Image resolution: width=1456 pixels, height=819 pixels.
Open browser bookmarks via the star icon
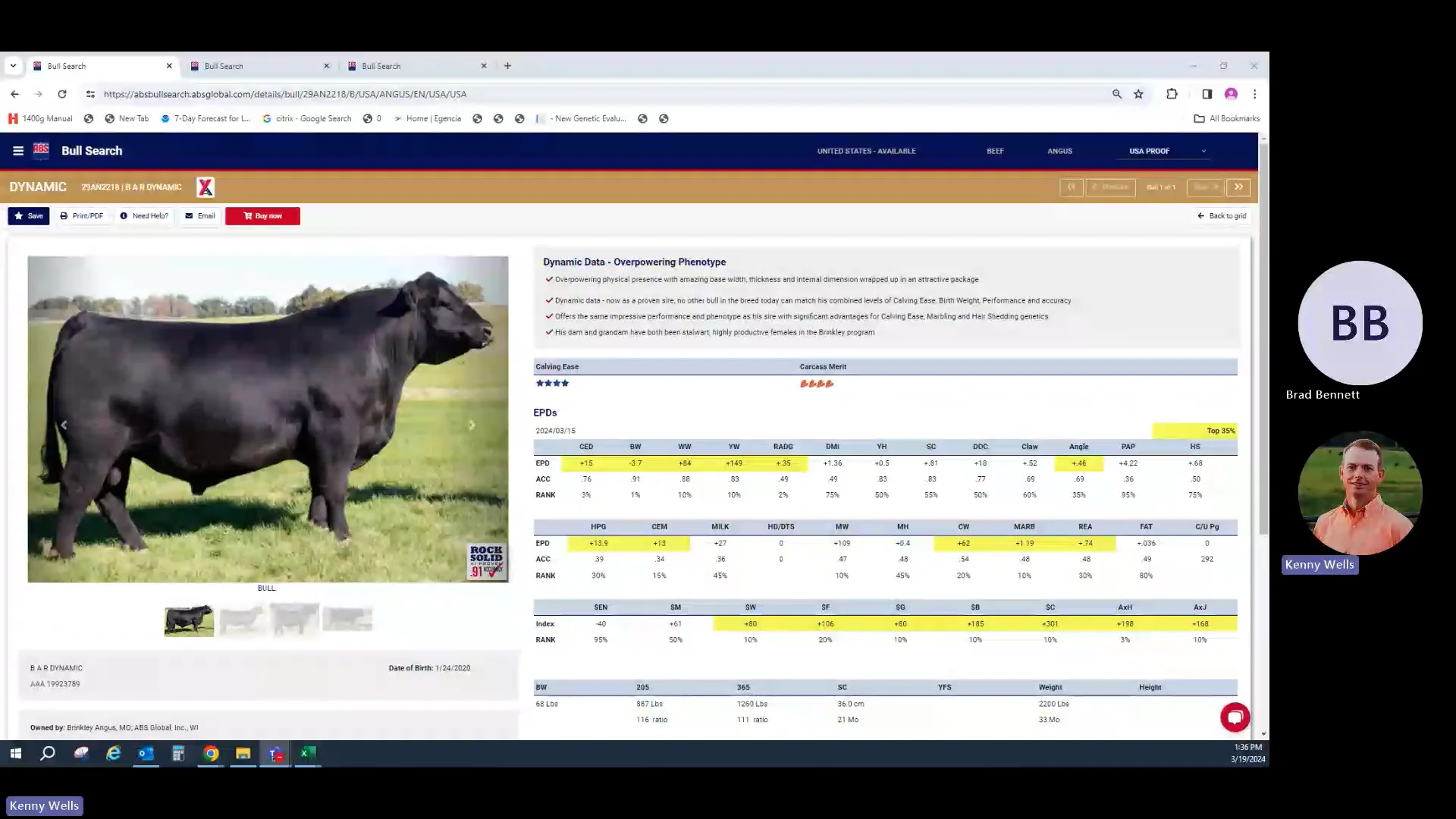[1138, 94]
